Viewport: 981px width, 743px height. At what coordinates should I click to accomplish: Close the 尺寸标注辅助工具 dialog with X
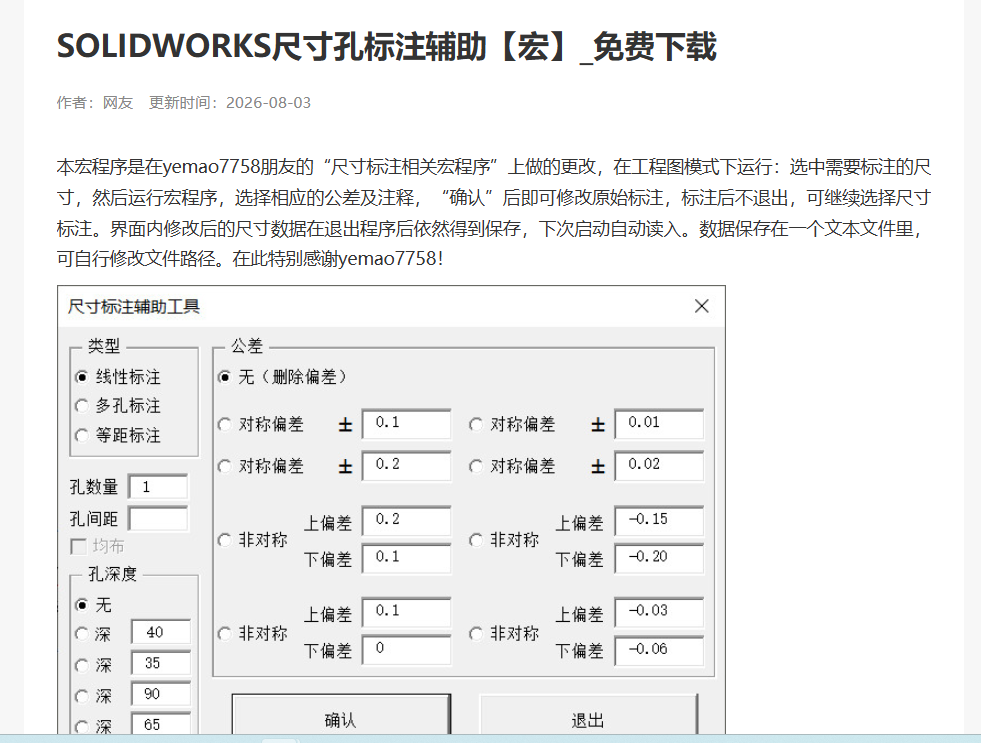pos(701,306)
